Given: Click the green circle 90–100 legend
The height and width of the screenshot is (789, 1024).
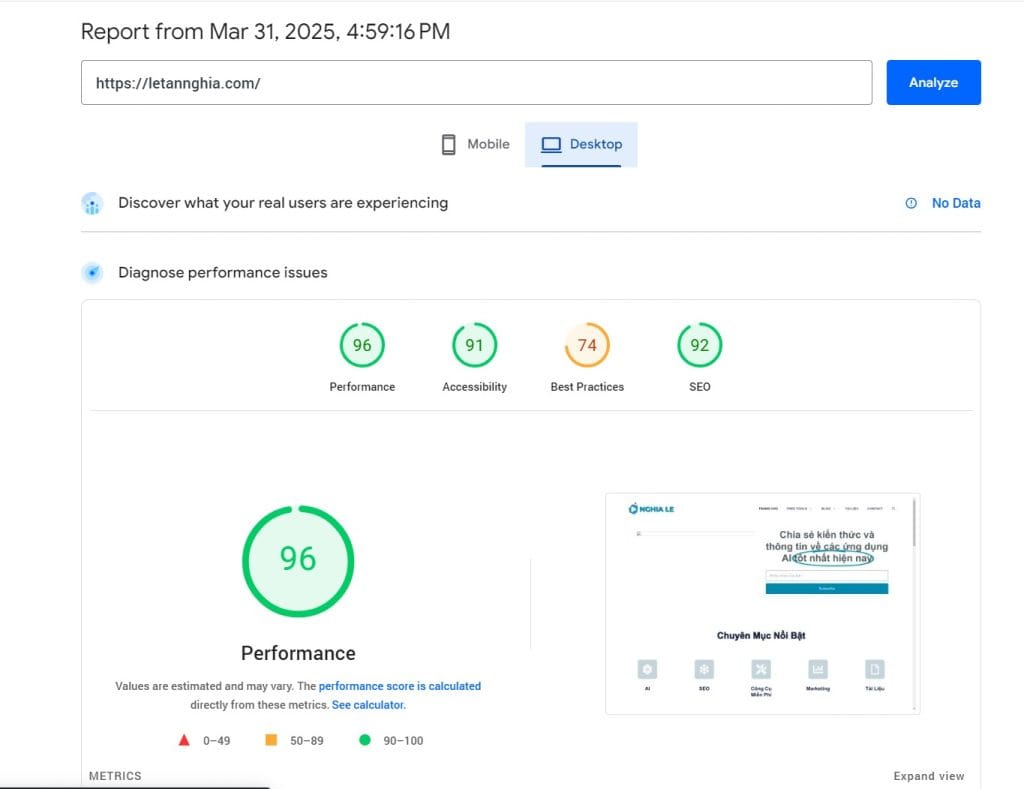Looking at the screenshot, I should tap(365, 741).
